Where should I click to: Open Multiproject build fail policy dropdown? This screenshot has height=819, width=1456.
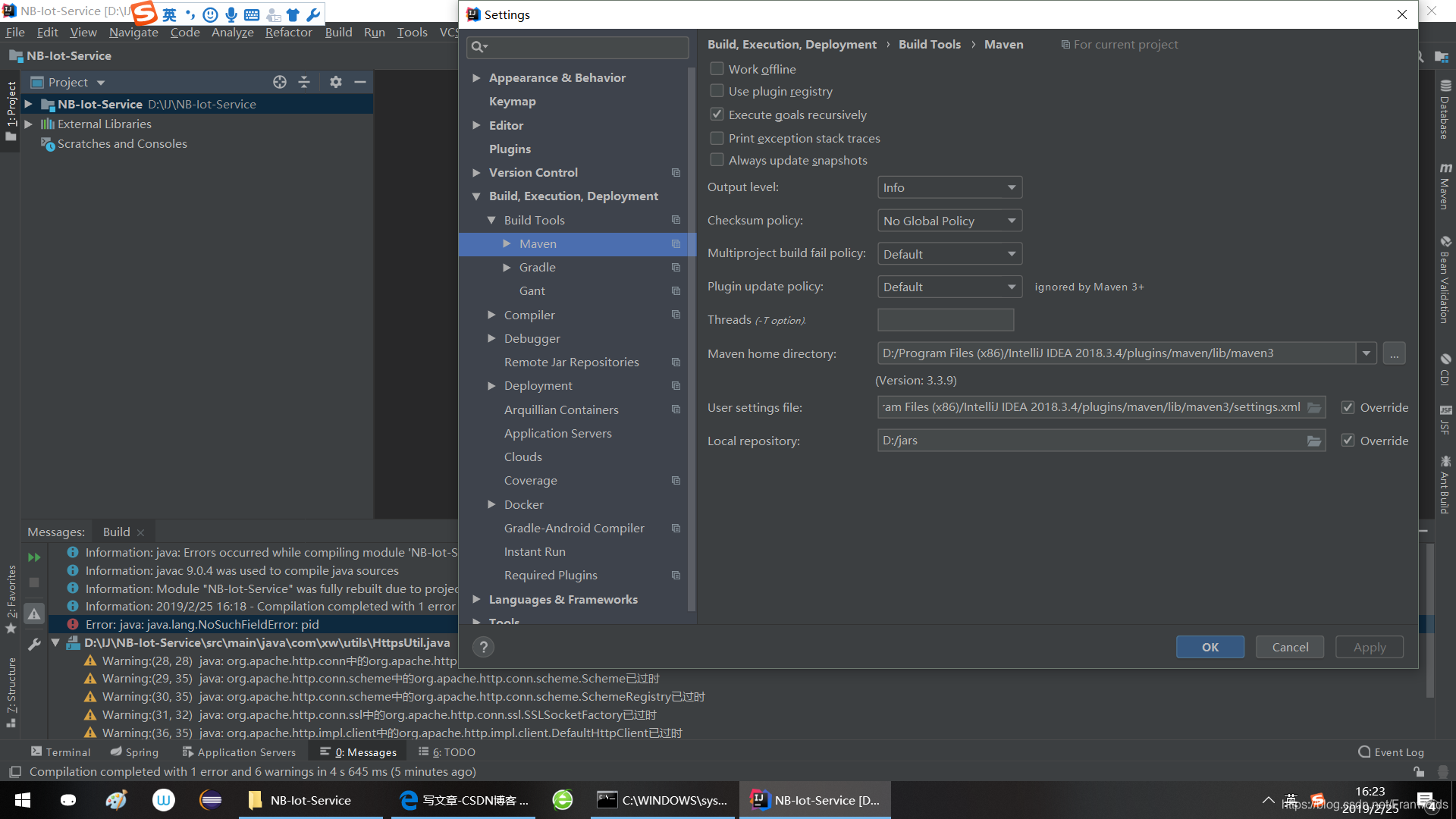949,254
